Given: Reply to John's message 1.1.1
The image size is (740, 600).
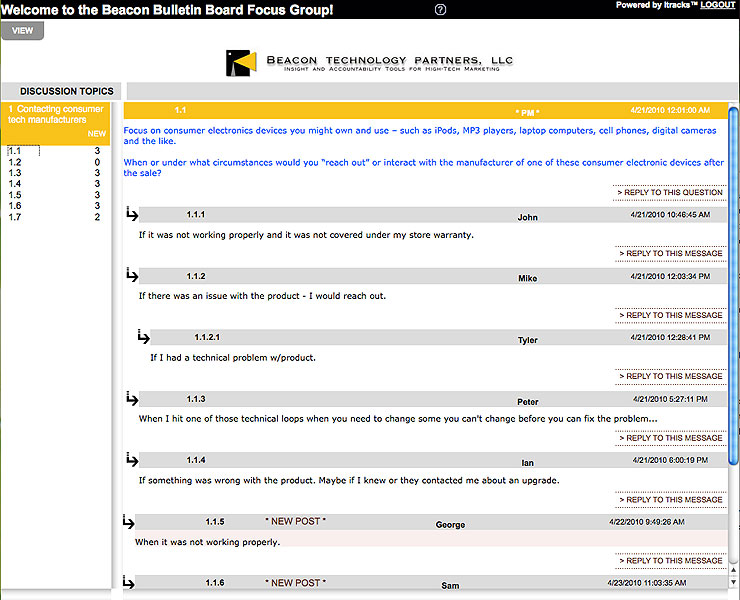Looking at the screenshot, I should [x=671, y=254].
